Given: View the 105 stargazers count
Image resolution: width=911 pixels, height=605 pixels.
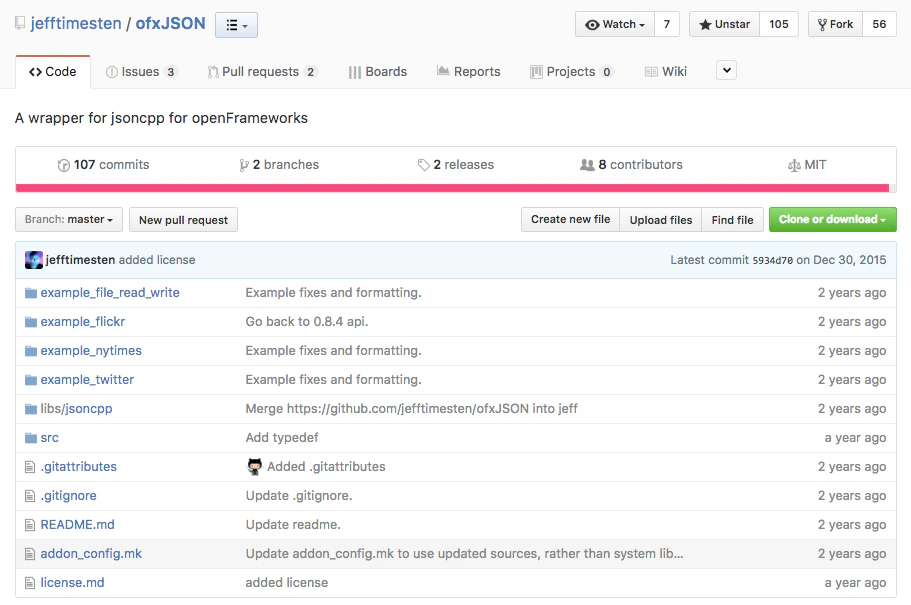Looking at the screenshot, I should coord(779,24).
